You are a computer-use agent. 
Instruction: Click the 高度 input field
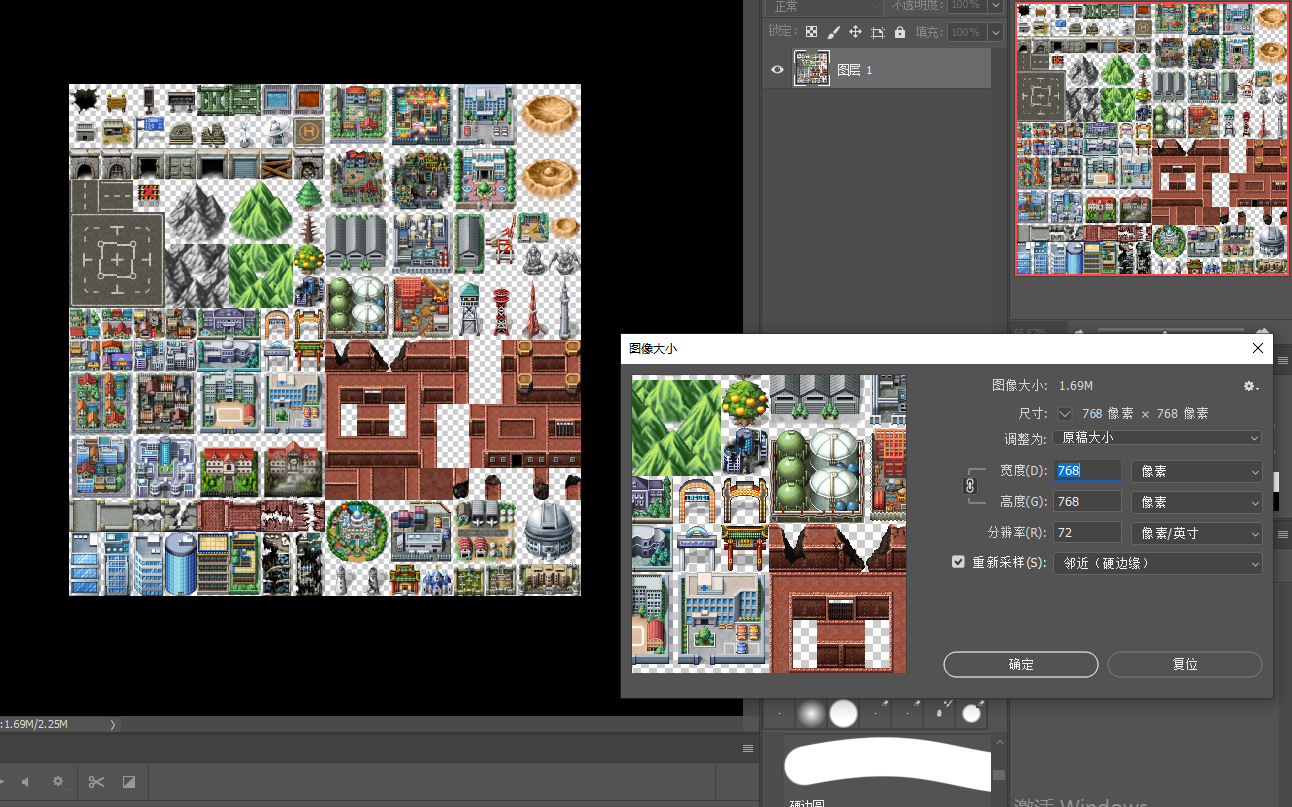click(1088, 502)
